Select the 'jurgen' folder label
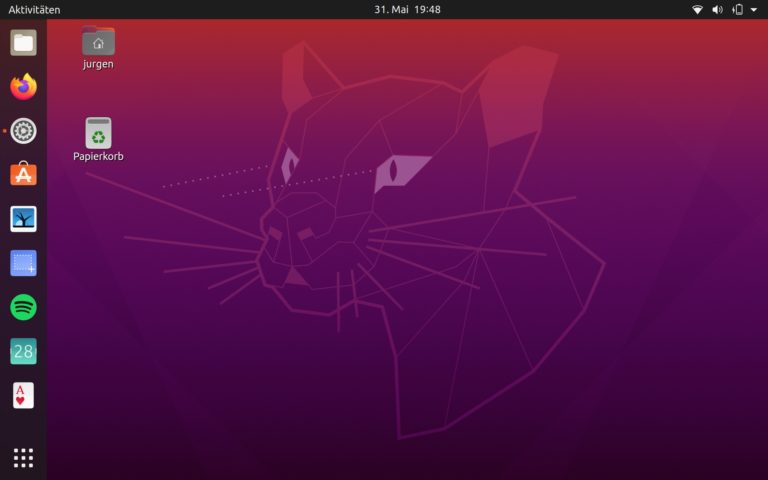Screen dimensions: 768x480 [x=98, y=64]
